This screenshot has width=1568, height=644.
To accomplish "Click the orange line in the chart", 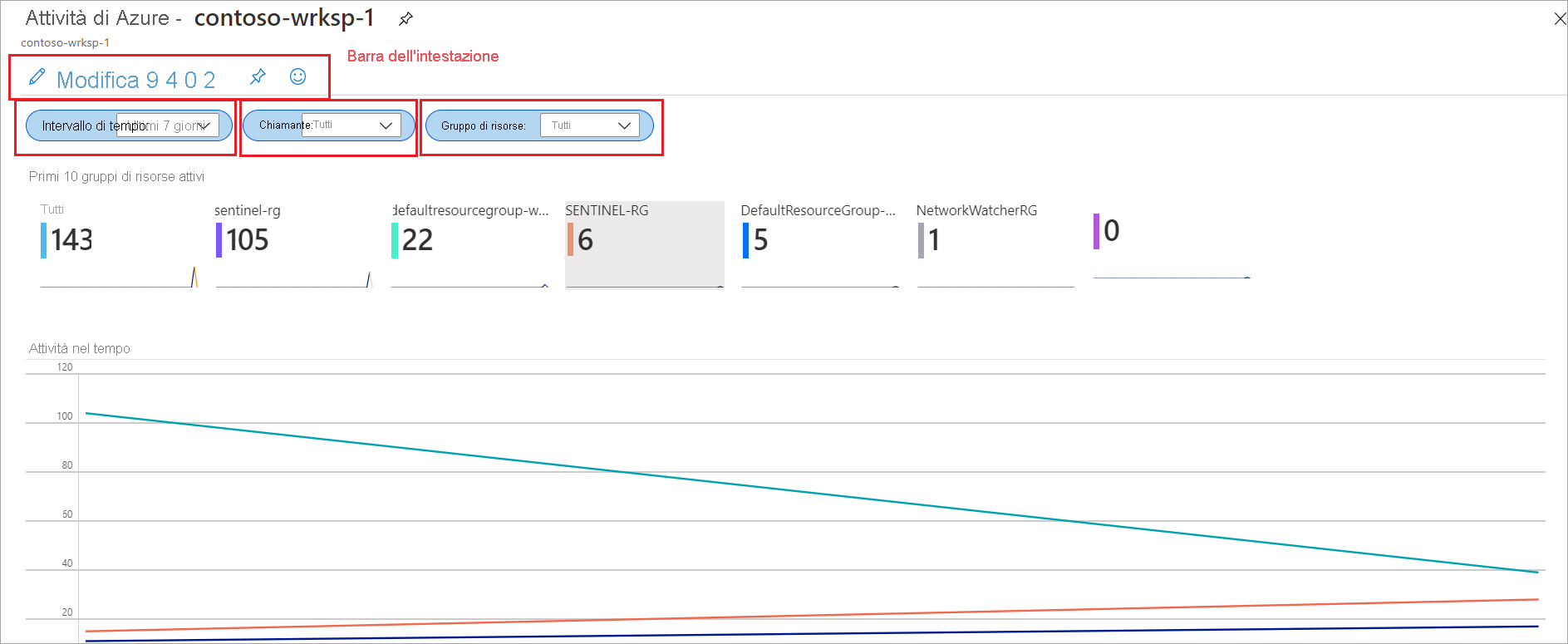I will click(812, 616).
